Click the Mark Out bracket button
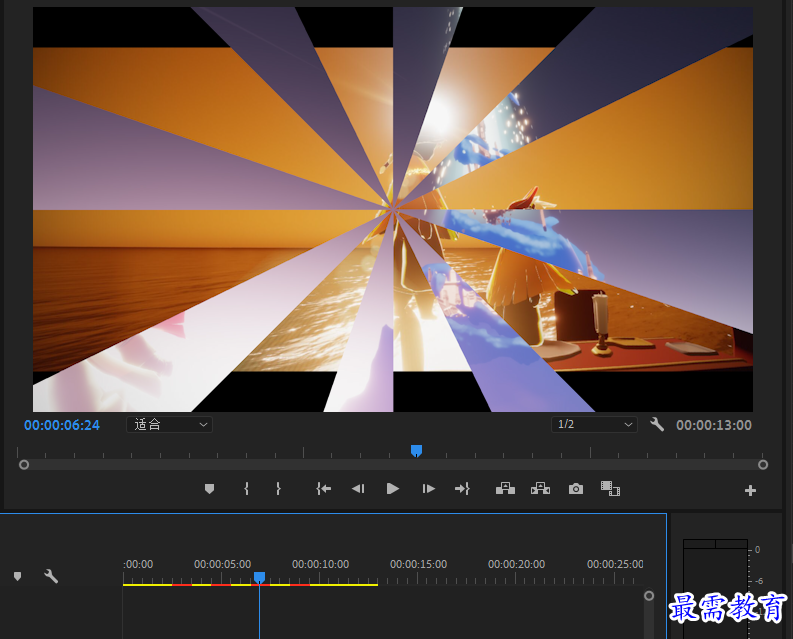 pos(278,489)
